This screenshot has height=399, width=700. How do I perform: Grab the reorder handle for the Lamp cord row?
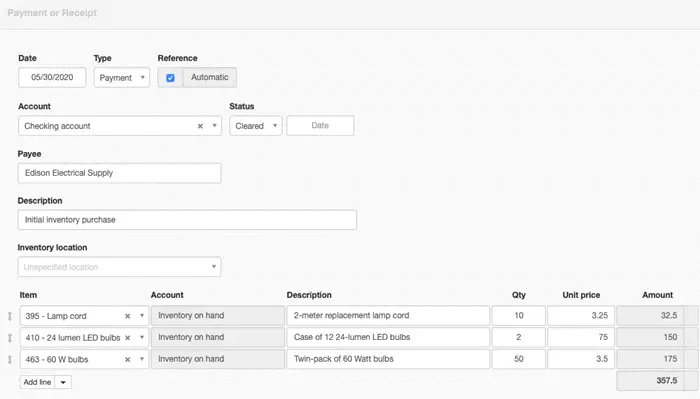coord(10,316)
